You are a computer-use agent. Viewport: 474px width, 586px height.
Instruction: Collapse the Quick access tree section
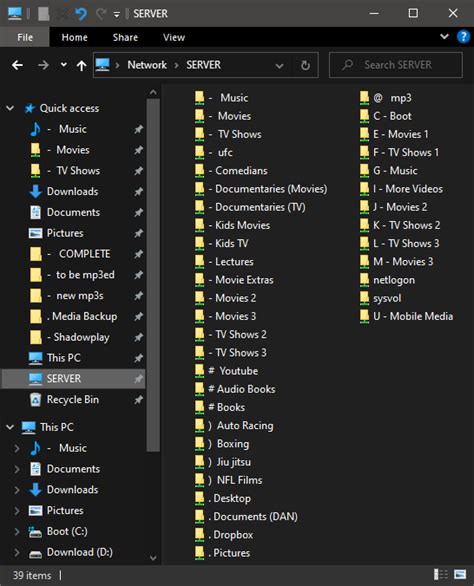(x=10, y=108)
